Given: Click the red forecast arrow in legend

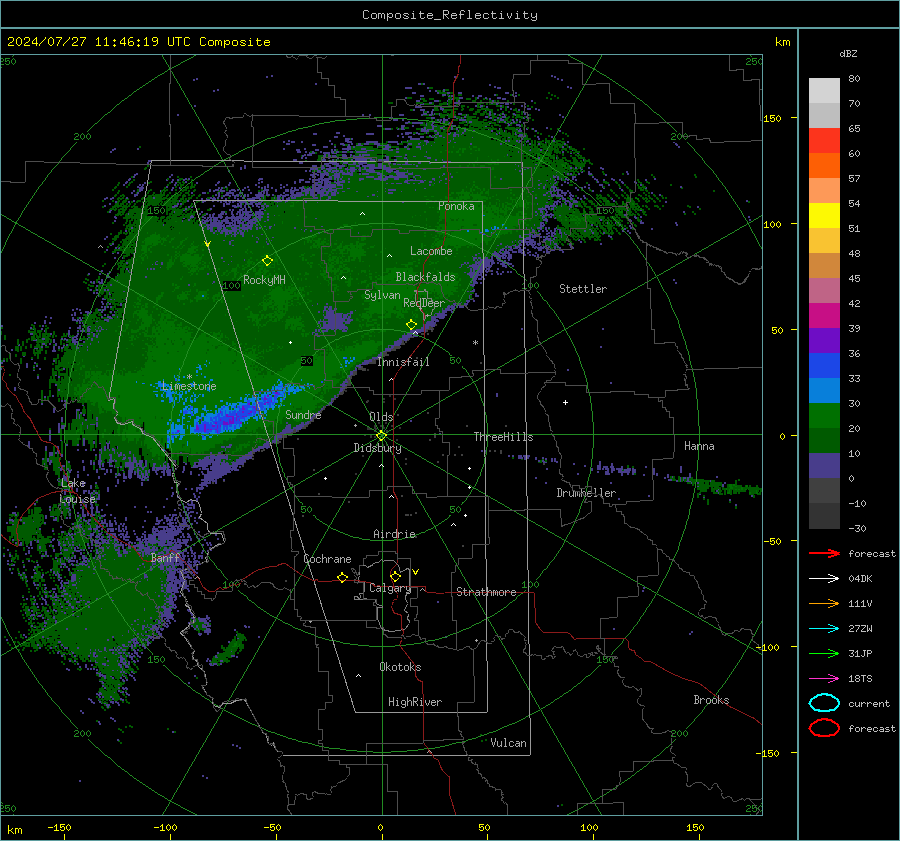Looking at the screenshot, I should [x=824, y=553].
